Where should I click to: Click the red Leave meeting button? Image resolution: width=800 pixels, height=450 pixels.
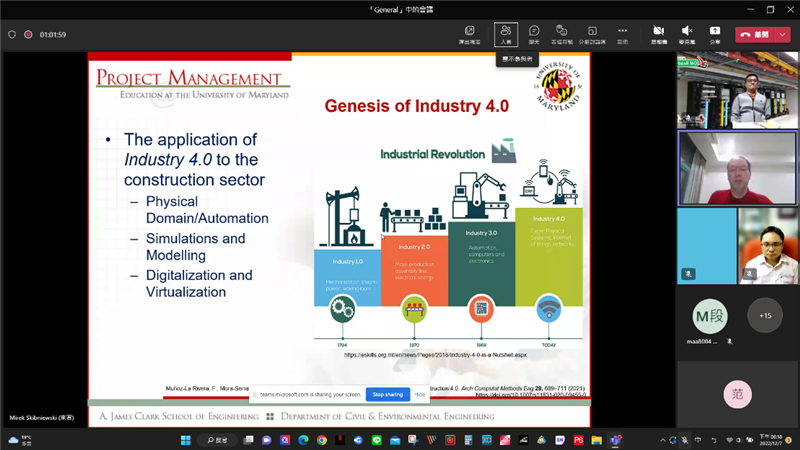(755, 34)
